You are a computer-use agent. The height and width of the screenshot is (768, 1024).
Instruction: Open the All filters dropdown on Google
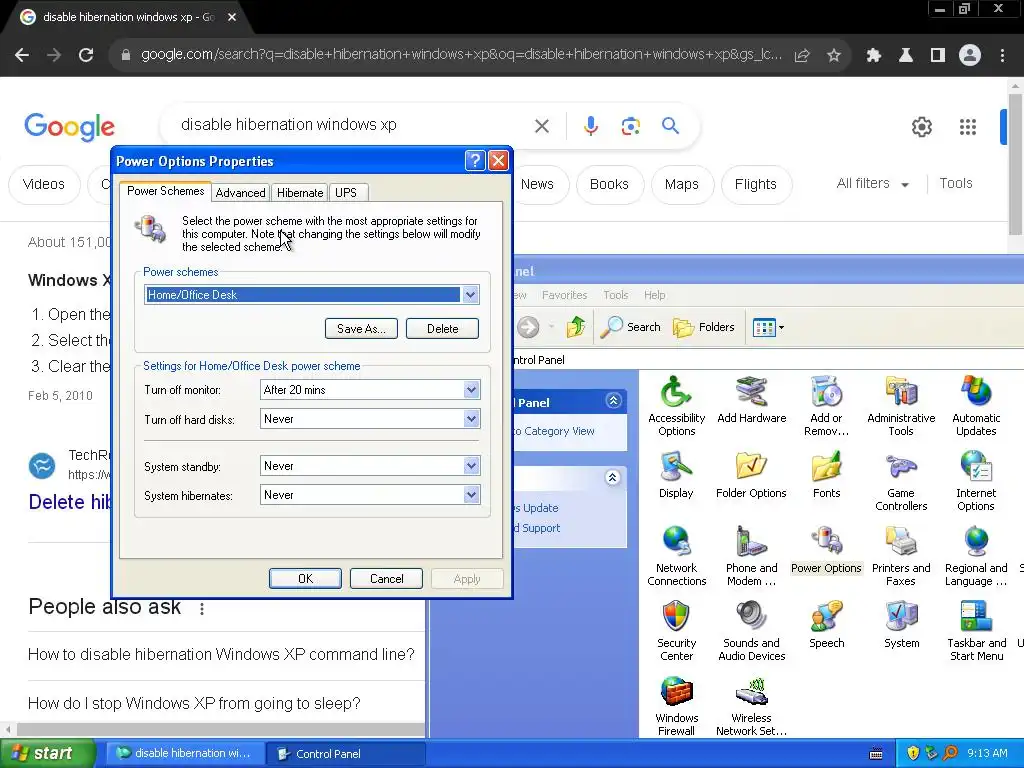coord(872,184)
